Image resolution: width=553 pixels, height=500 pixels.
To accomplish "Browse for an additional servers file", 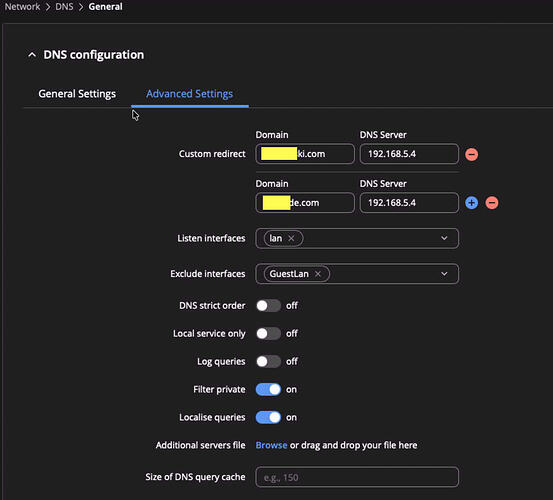I will pyautogui.click(x=271, y=445).
